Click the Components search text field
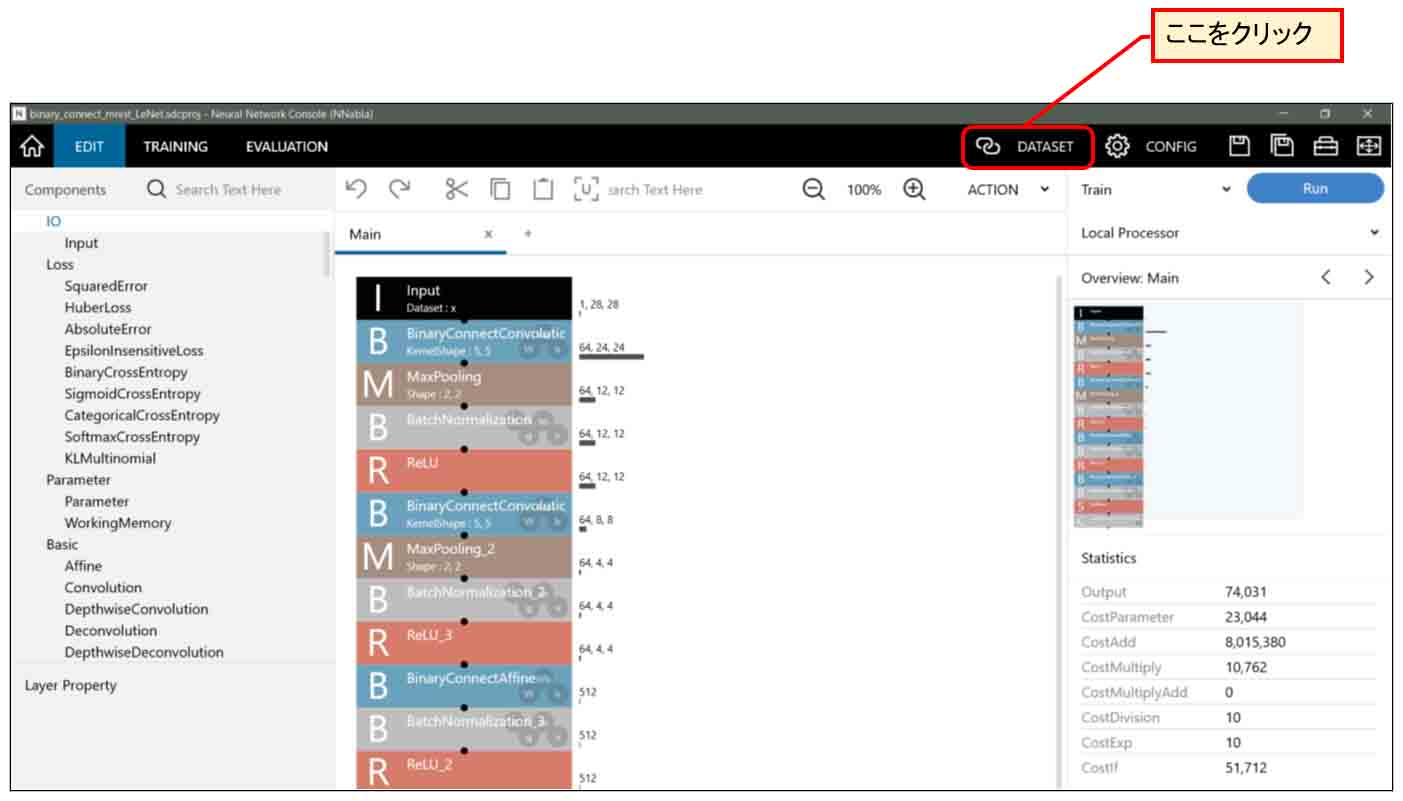This screenshot has width=1403, height=801. pos(228,190)
